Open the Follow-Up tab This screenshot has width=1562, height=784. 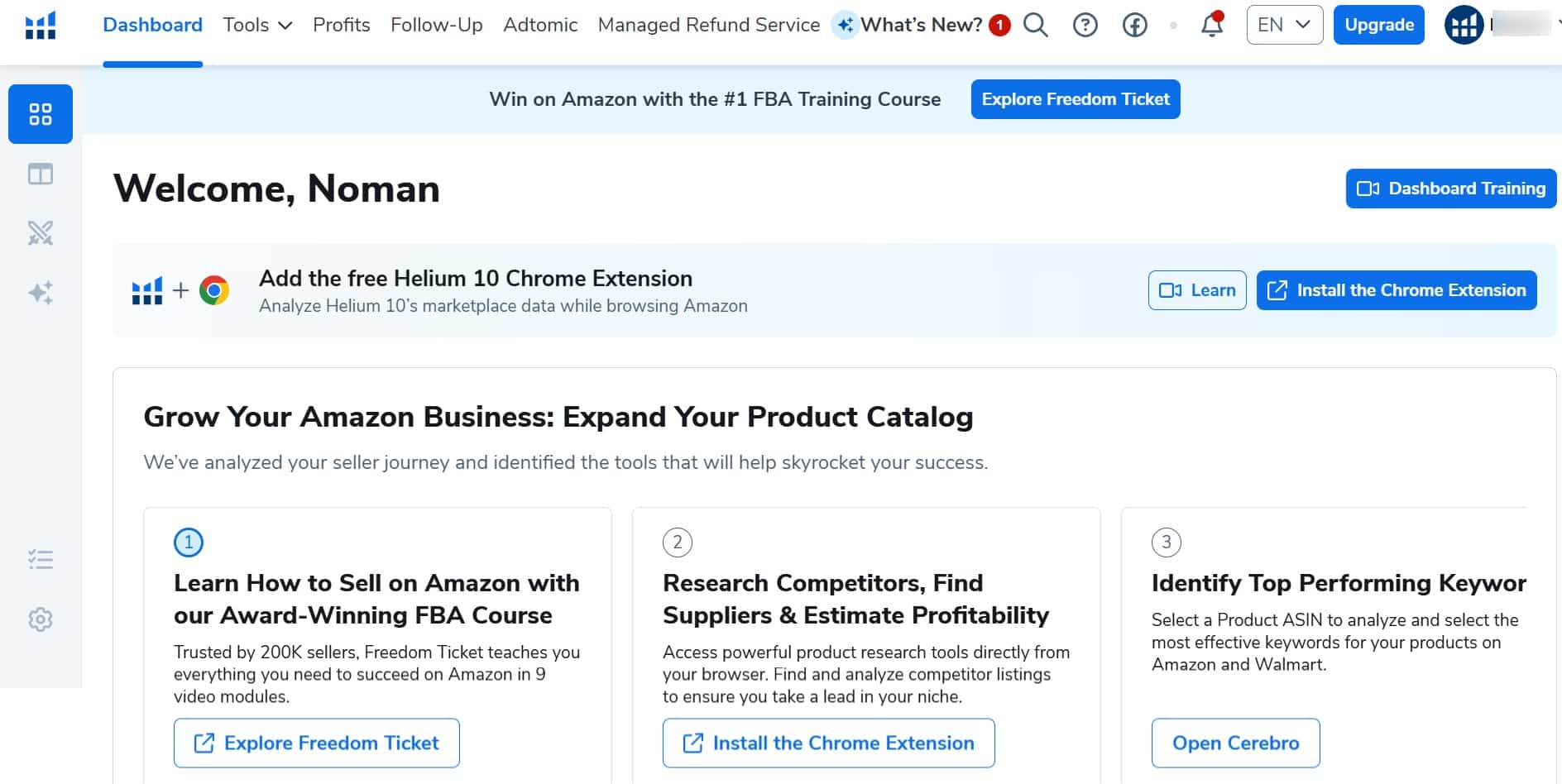coord(436,25)
